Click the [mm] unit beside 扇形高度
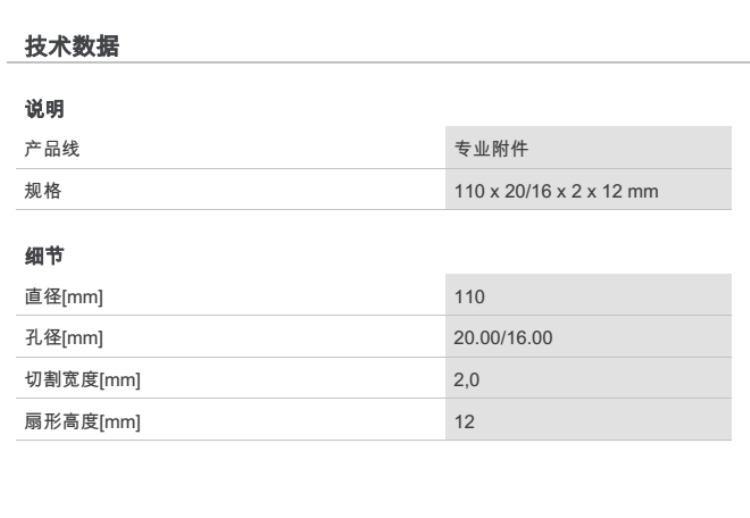Screen dimensions: 750x518 click(x=119, y=422)
